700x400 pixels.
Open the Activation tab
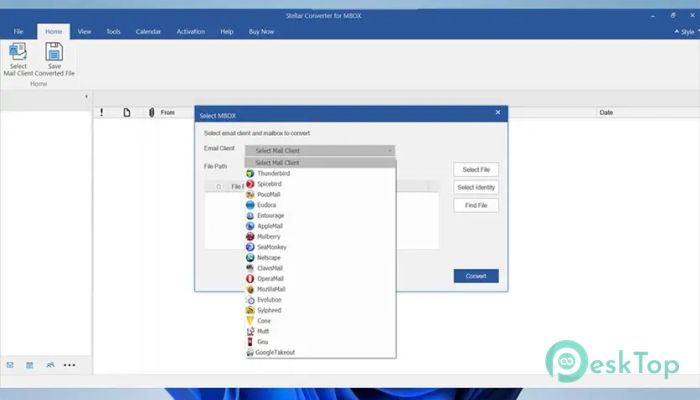[x=191, y=32]
